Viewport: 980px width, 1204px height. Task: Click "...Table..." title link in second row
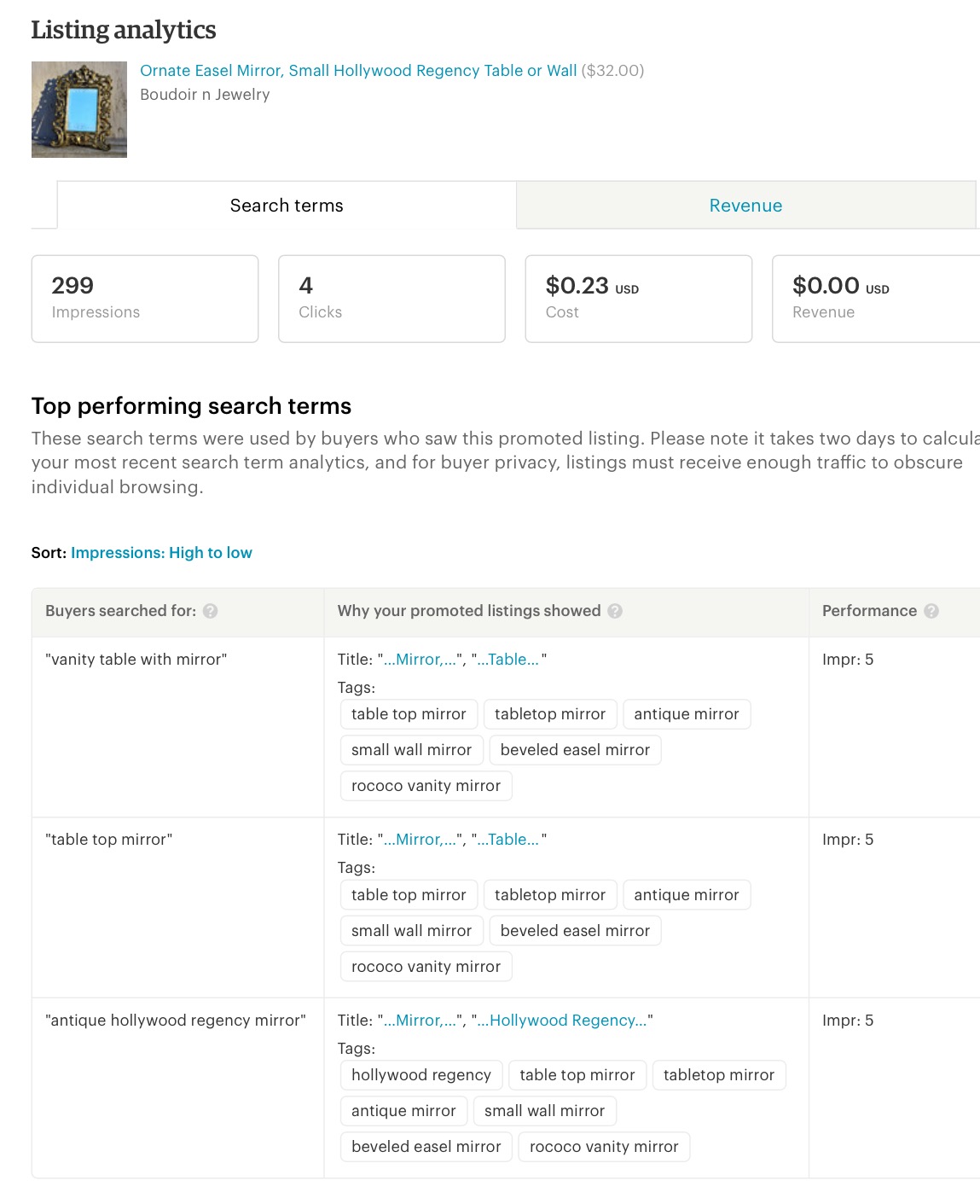pyautogui.click(x=508, y=840)
